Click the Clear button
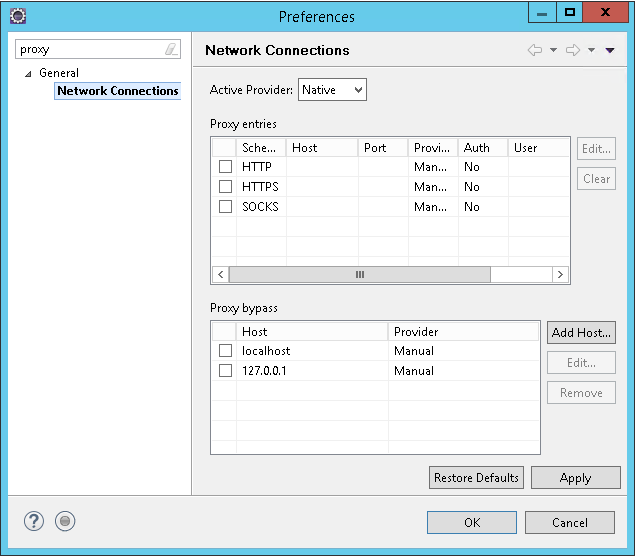The image size is (638, 558). coord(596,179)
